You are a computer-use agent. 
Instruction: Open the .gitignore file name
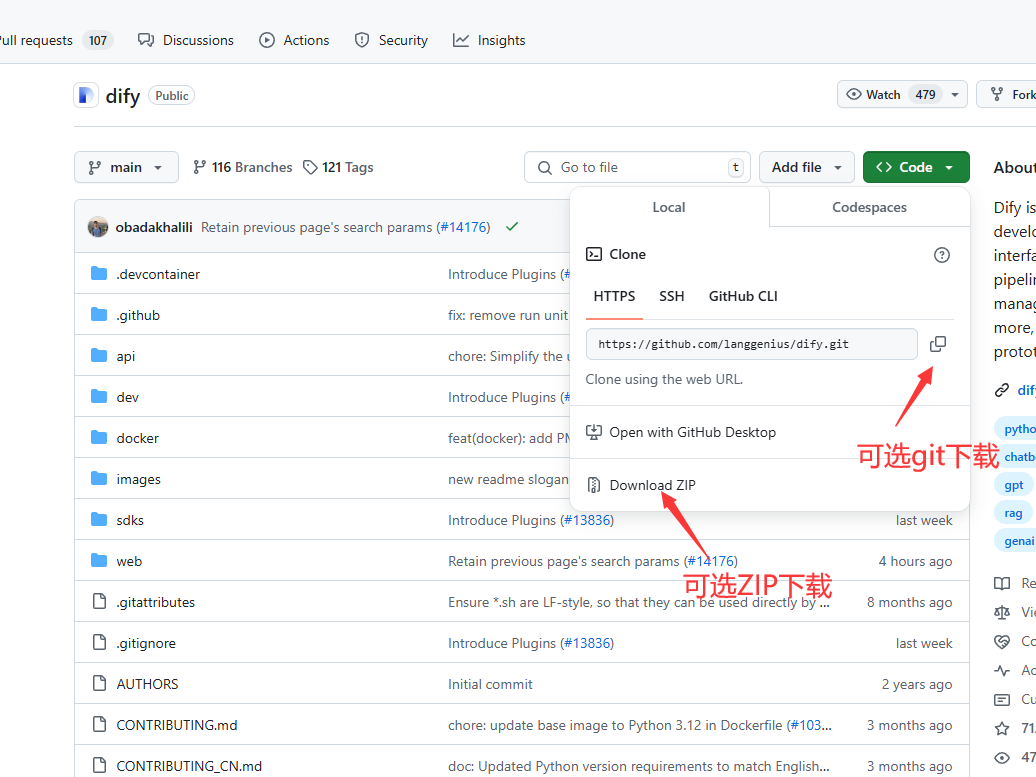(x=146, y=643)
